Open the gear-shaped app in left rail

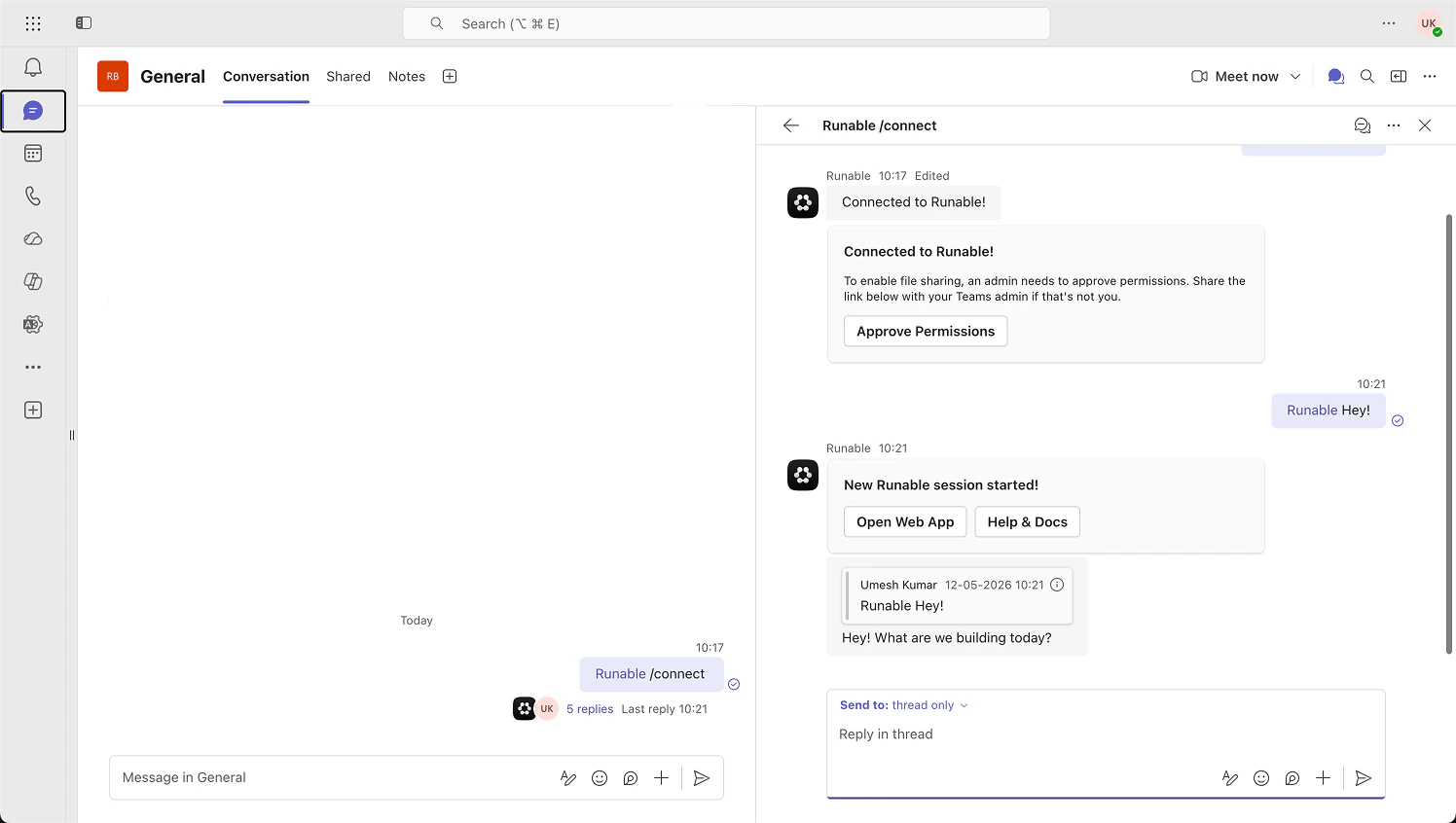point(33,325)
